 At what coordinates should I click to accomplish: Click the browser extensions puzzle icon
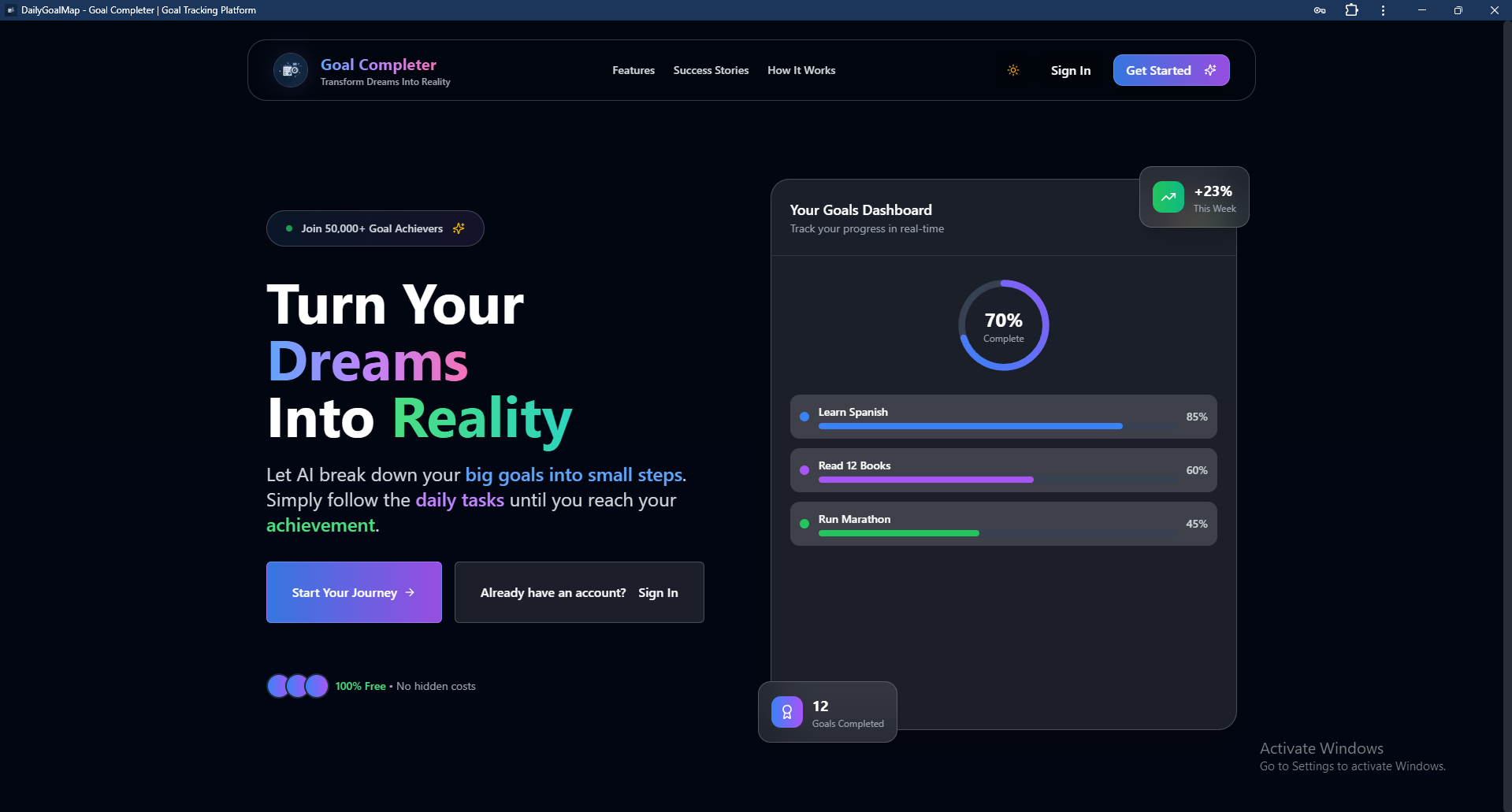[1352, 10]
